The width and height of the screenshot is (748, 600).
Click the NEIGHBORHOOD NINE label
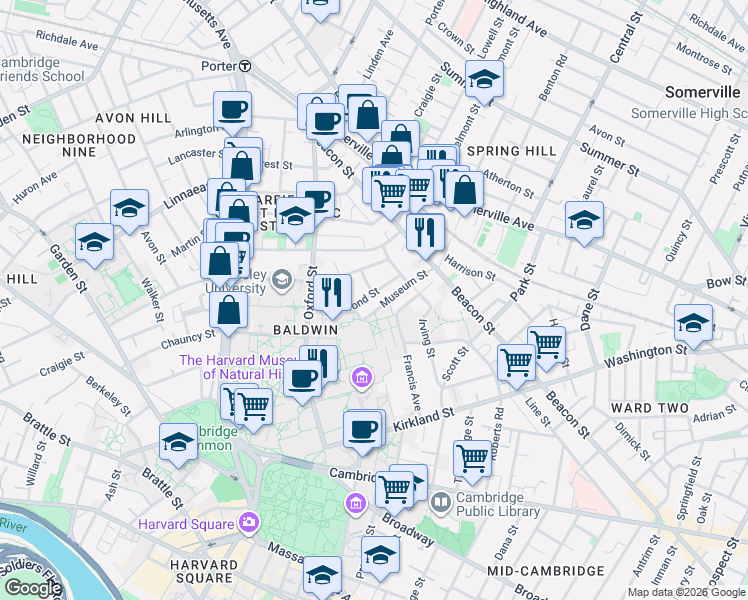point(79,145)
